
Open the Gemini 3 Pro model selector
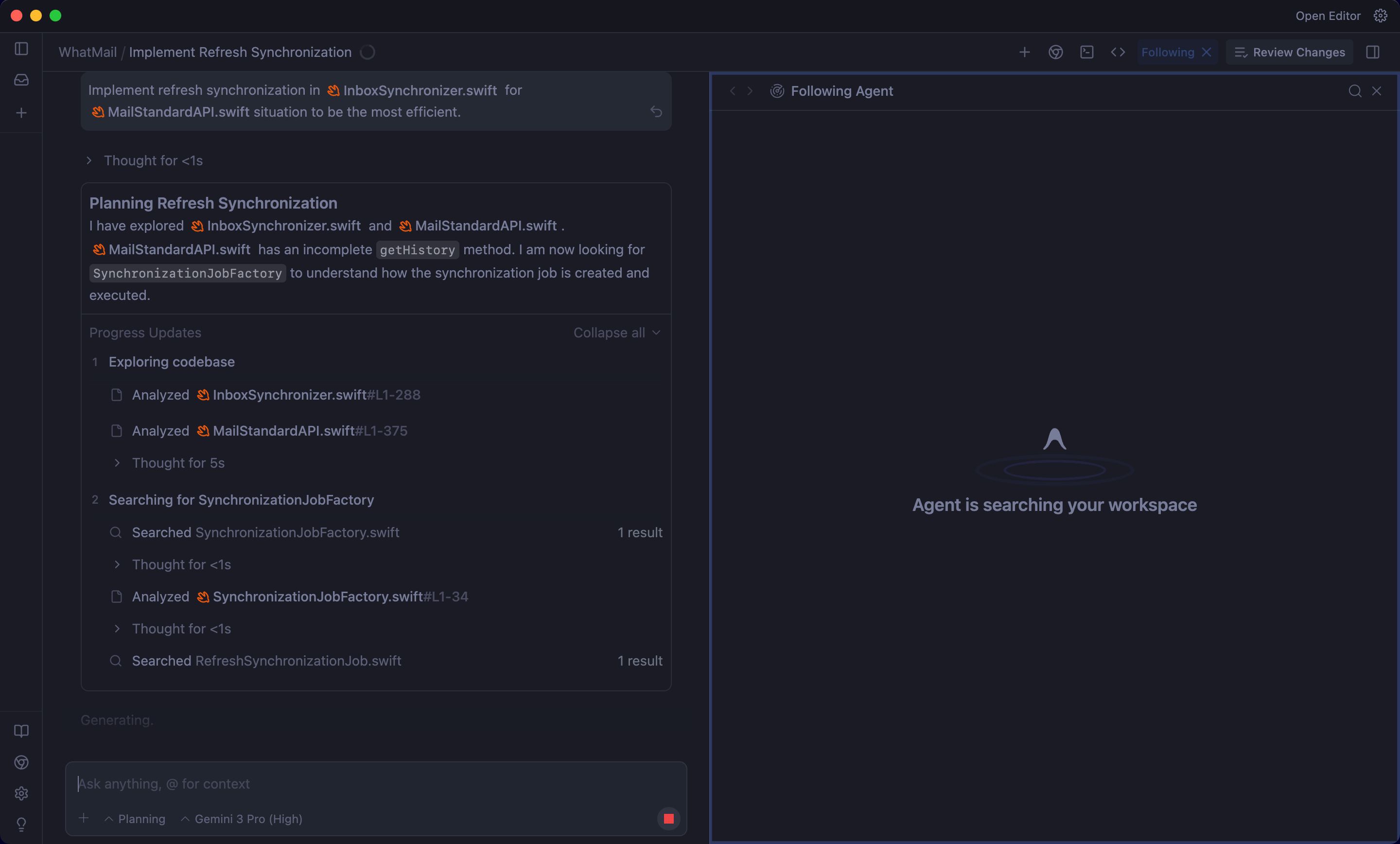(x=242, y=819)
